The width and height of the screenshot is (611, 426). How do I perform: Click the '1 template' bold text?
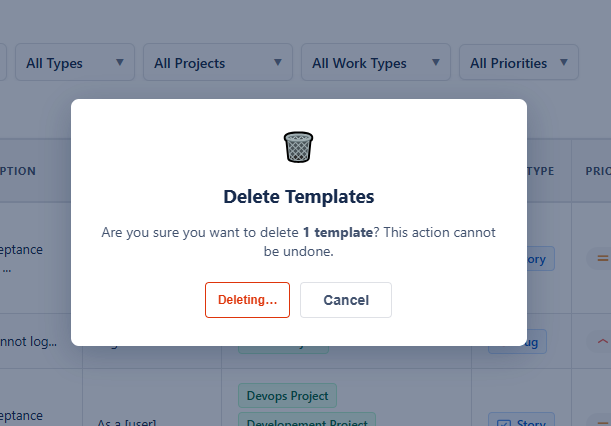tap(338, 232)
